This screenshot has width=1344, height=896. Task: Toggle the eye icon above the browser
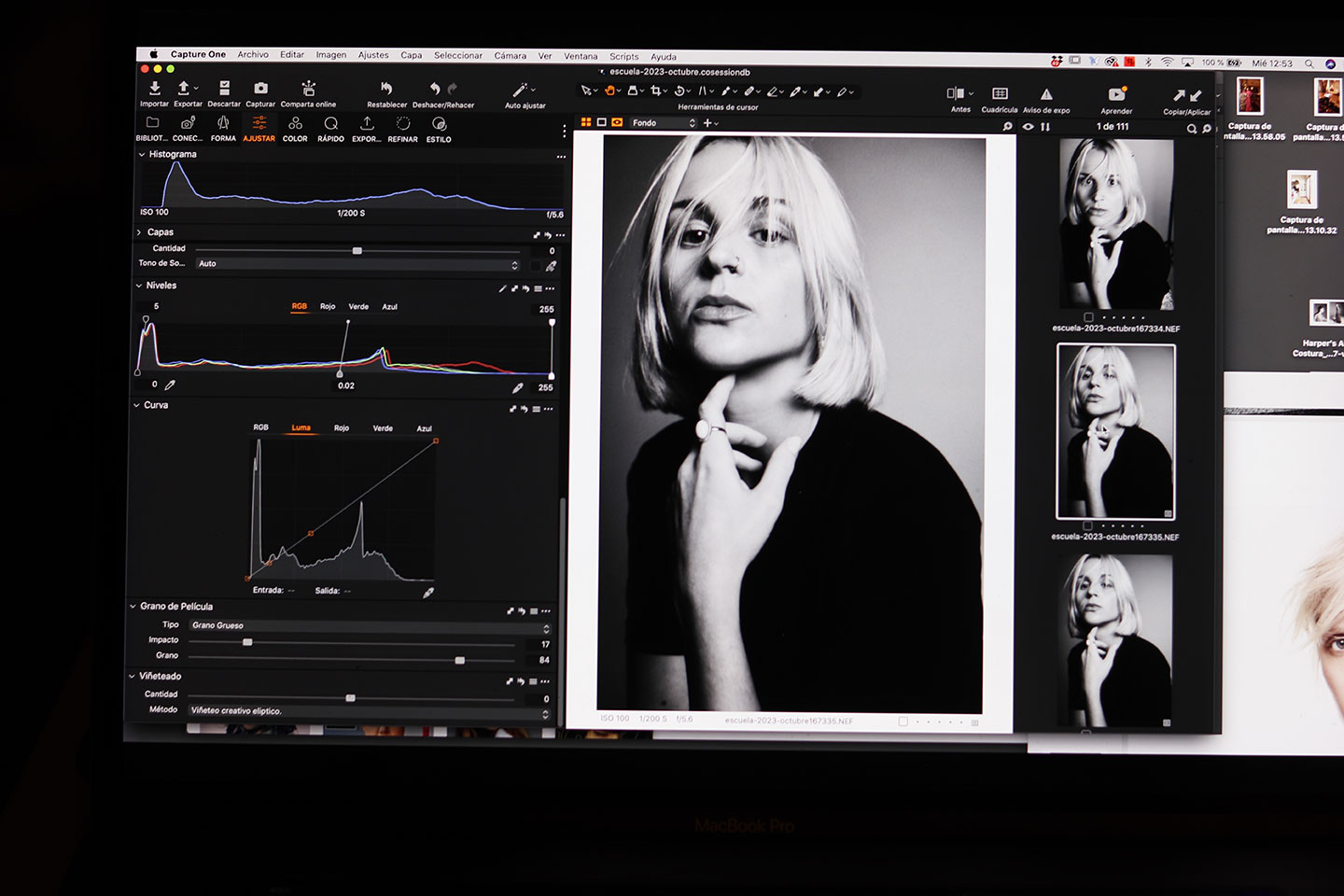[1028, 127]
